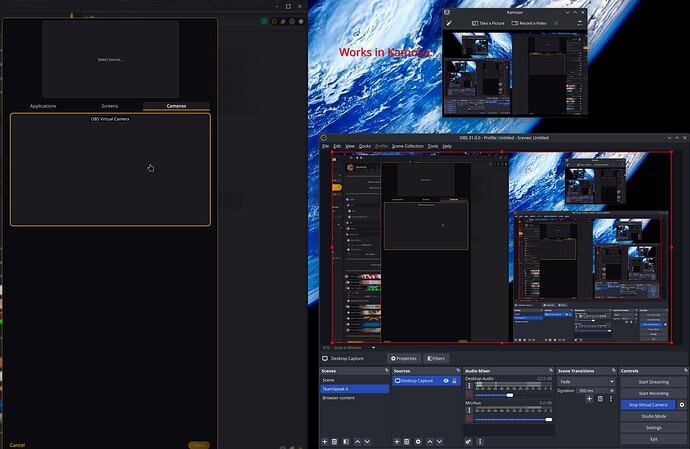This screenshot has height=449, width=690.
Task: Click Record a Video in Kamoso
Action: [529, 23]
